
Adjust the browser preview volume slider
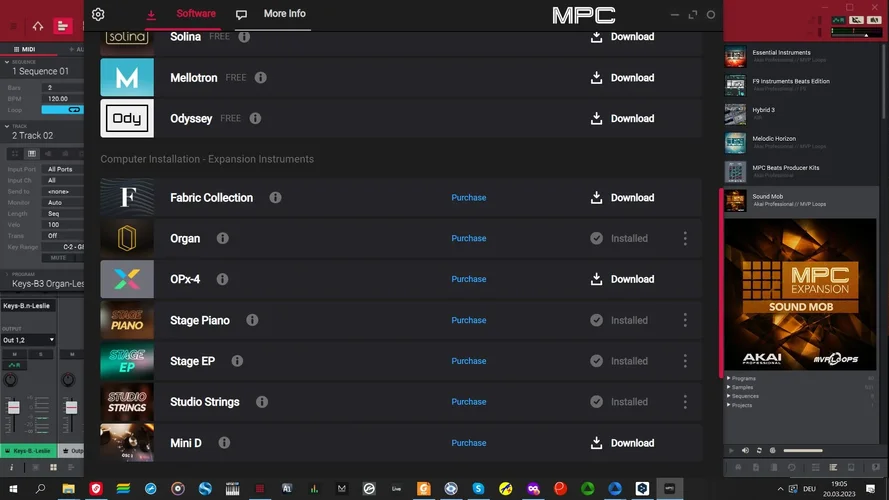(x=803, y=451)
